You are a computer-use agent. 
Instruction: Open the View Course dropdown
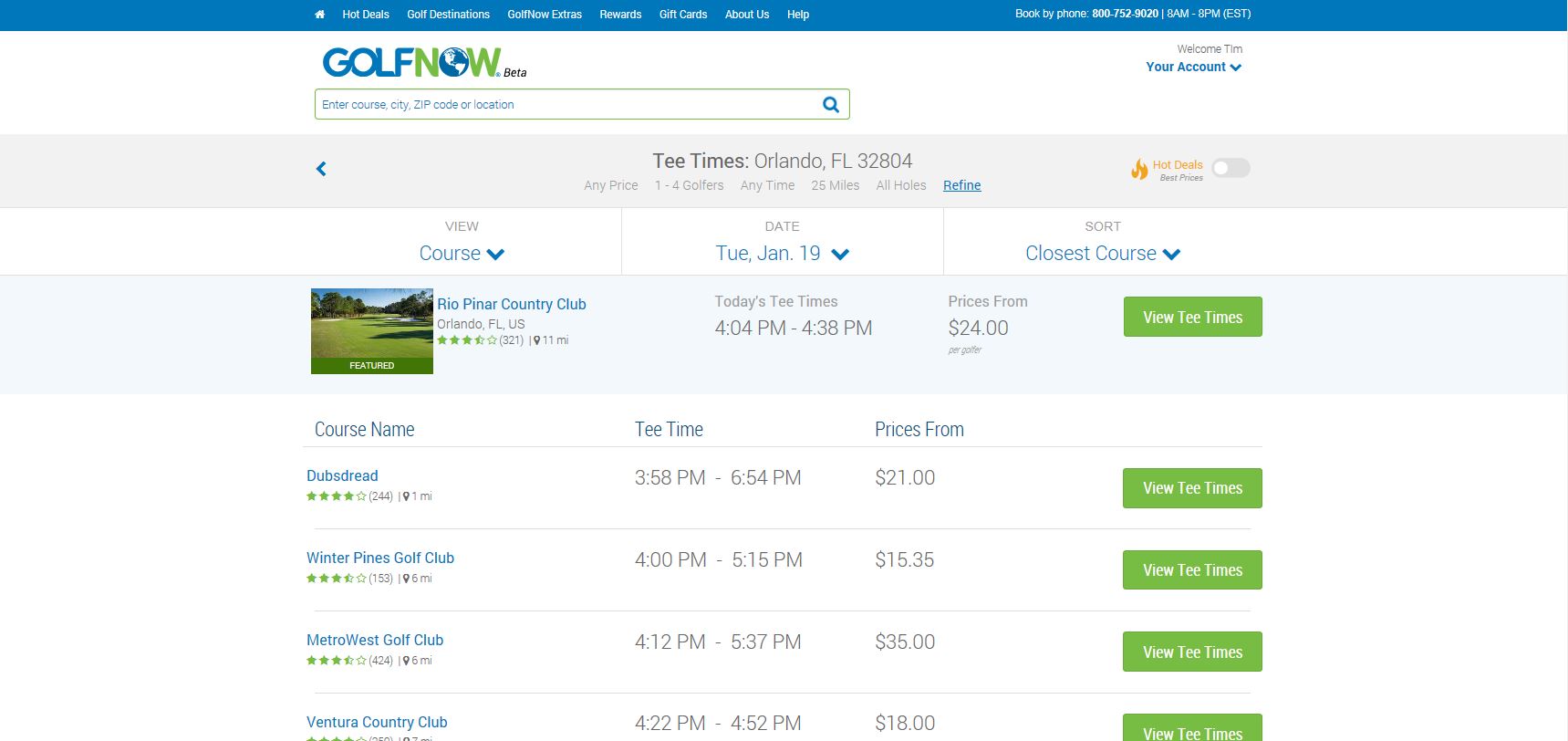click(x=462, y=254)
